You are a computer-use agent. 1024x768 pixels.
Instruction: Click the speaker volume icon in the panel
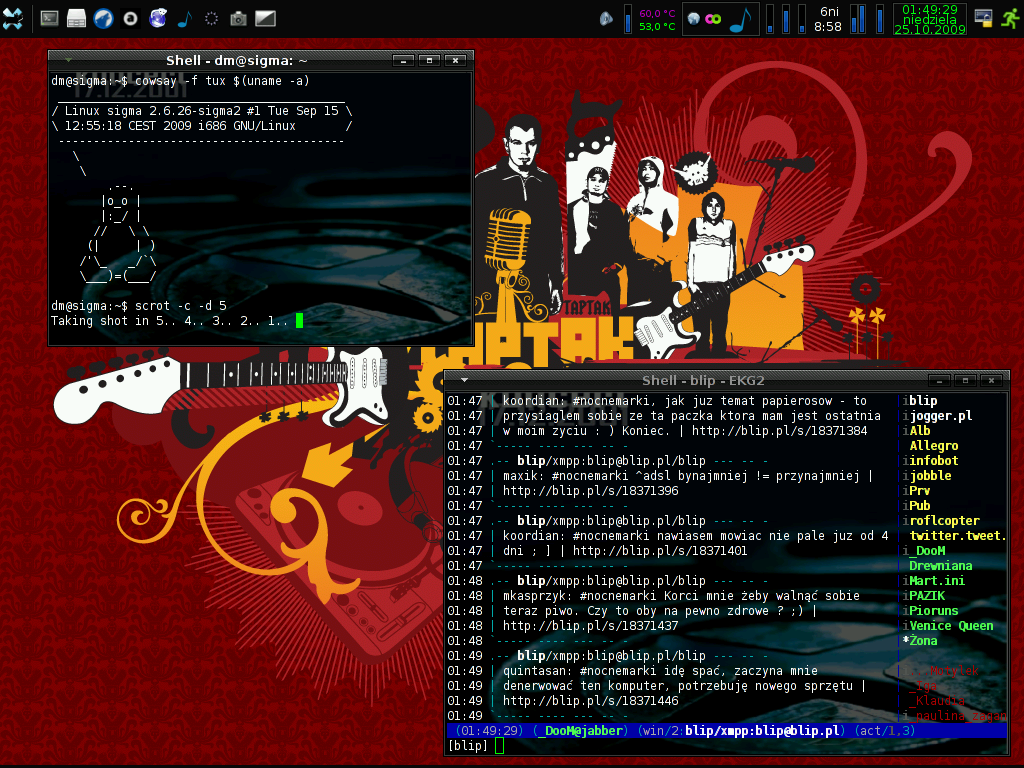[606, 19]
